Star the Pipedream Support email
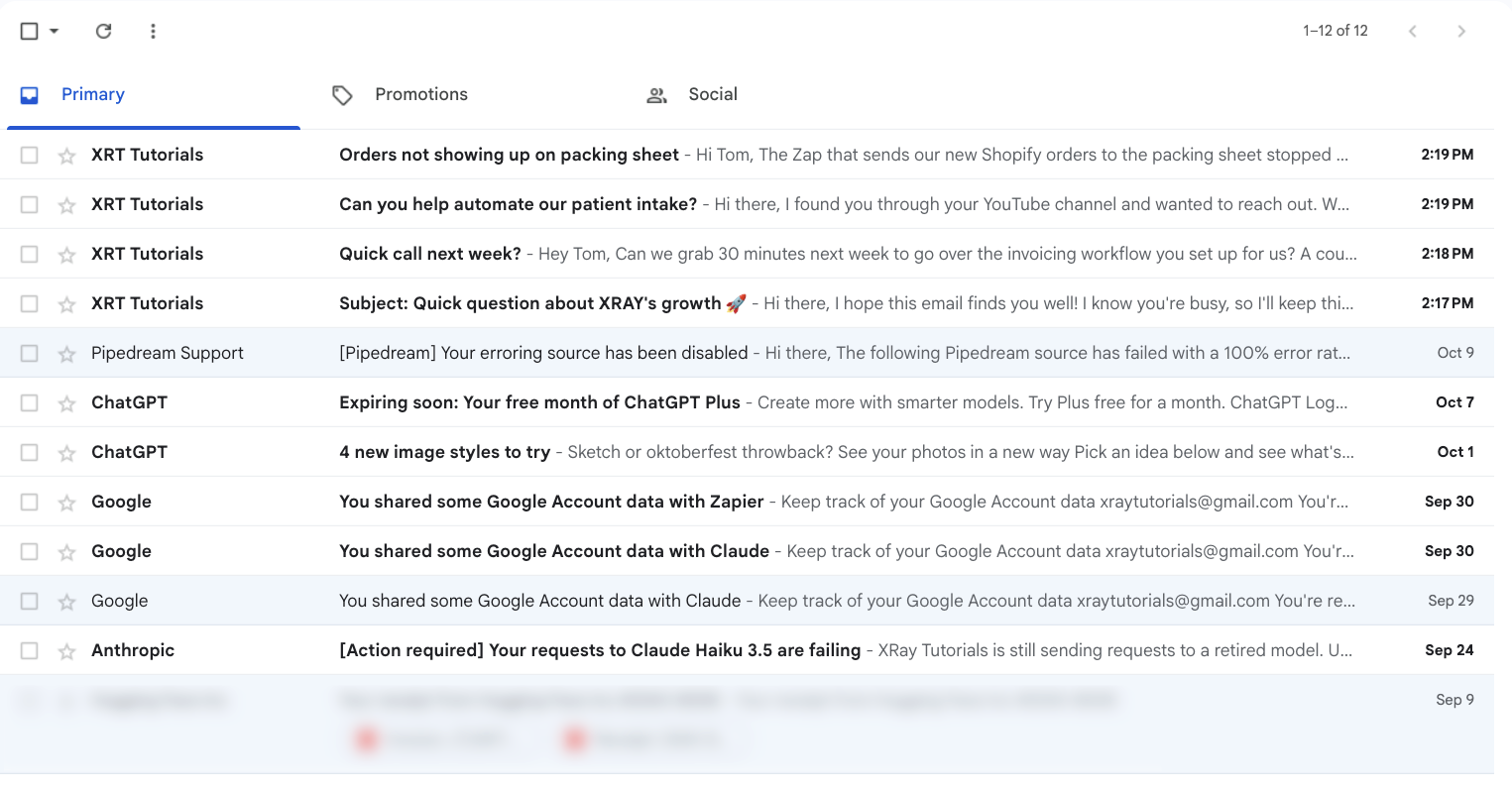Image resolution: width=1512 pixels, height=793 pixels. coord(67,354)
